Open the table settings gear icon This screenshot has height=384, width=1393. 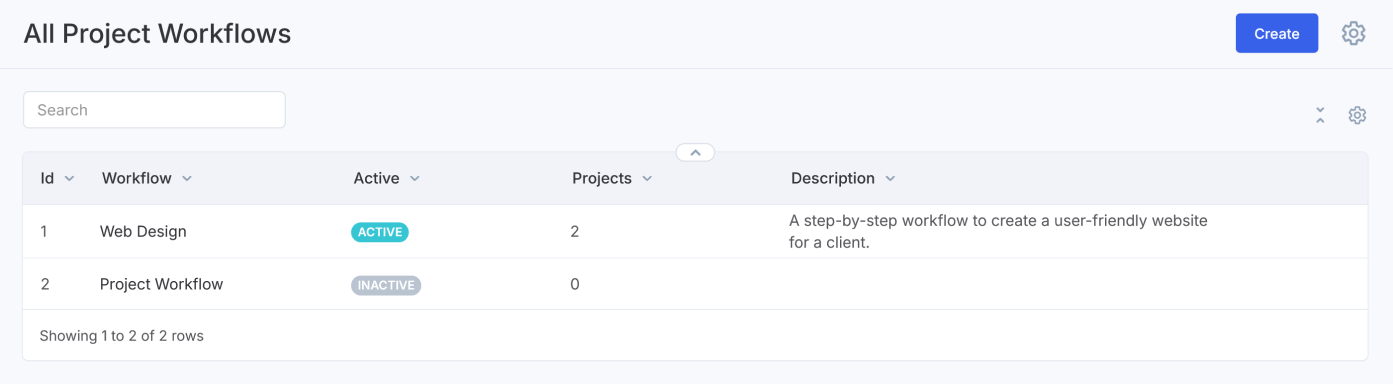click(1357, 115)
